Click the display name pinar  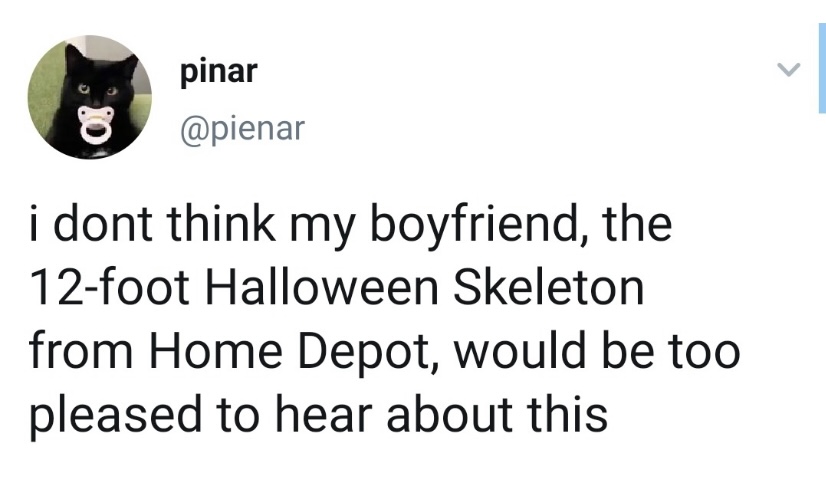tap(220, 72)
